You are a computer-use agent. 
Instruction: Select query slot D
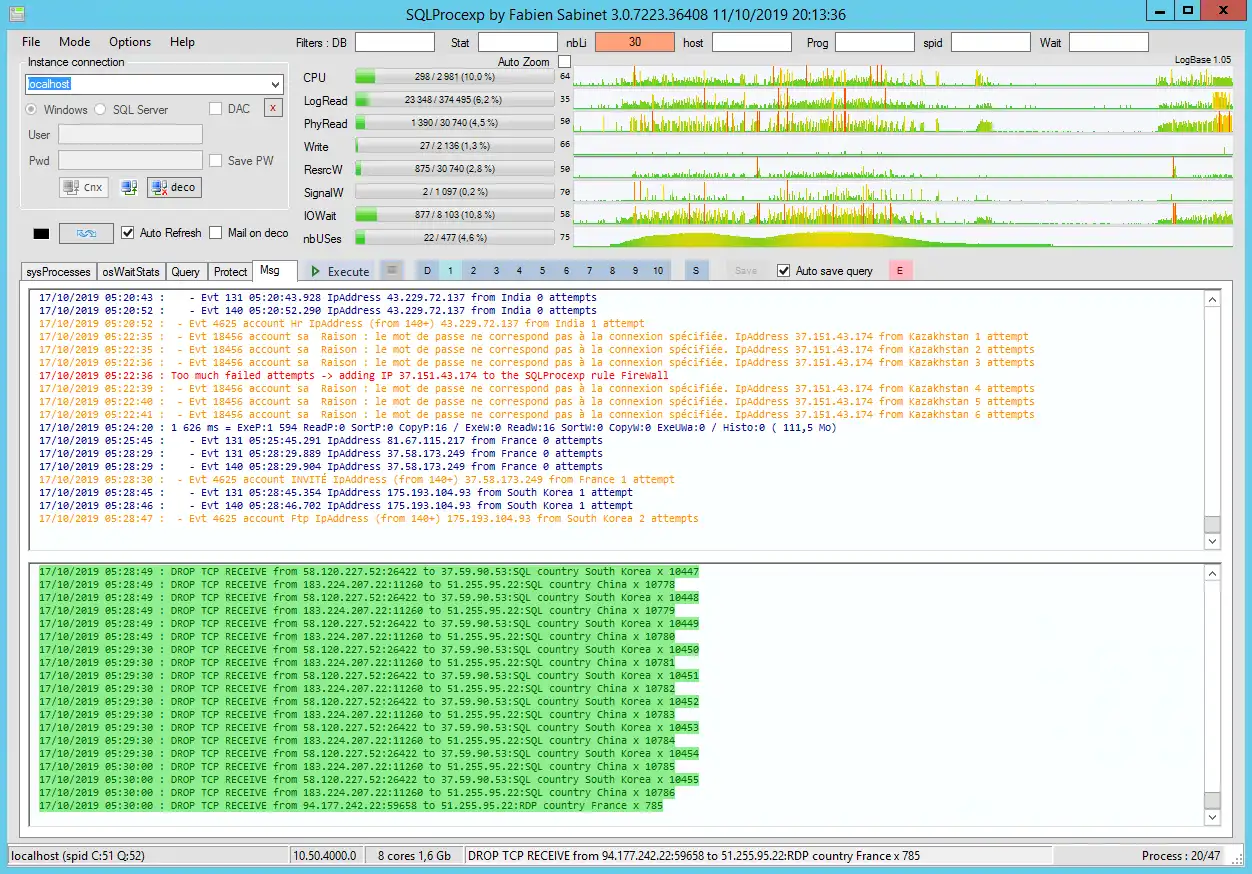click(x=427, y=271)
